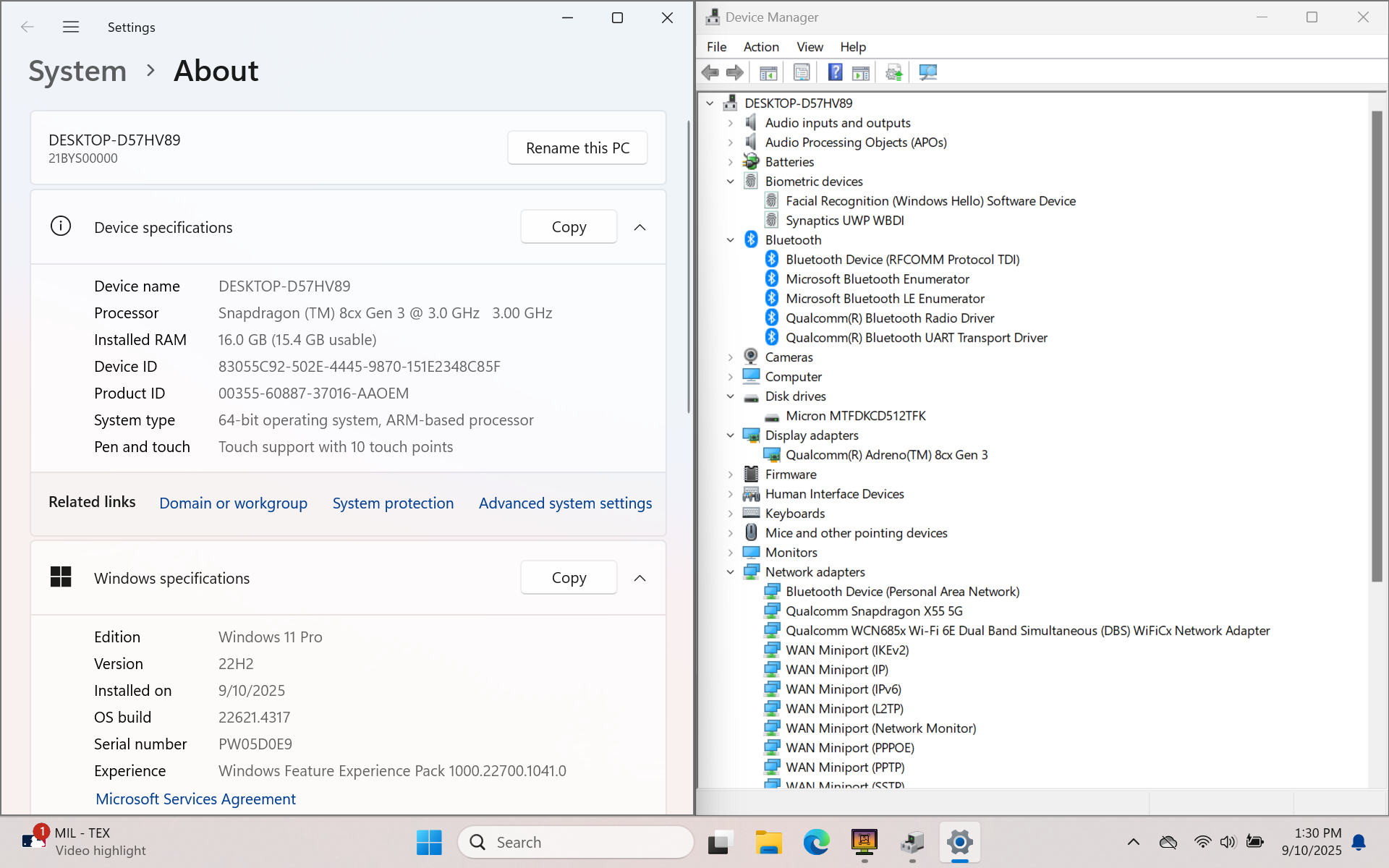The image size is (1389, 868).
Task: Collapse the Biometric devices category
Action: [731, 182]
